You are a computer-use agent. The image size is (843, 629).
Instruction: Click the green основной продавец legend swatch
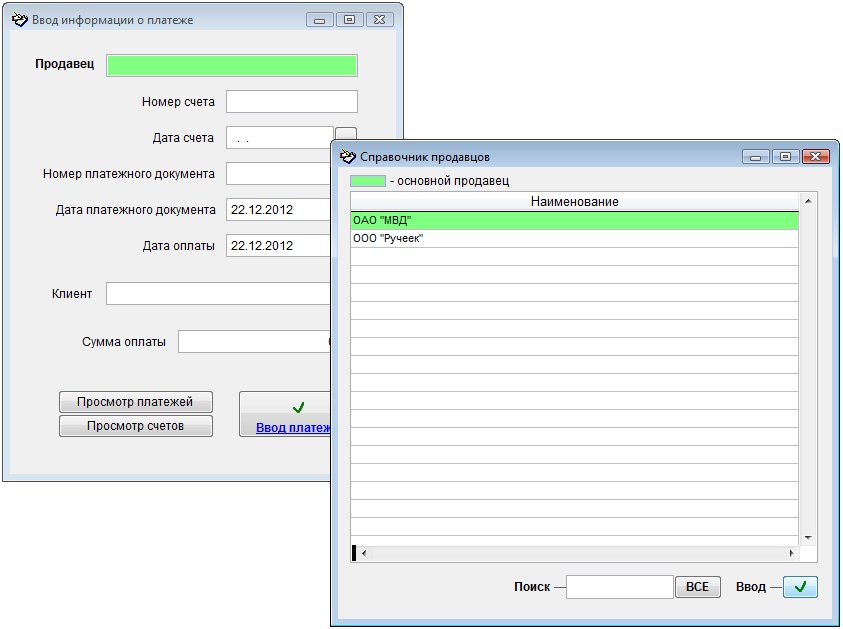368,181
